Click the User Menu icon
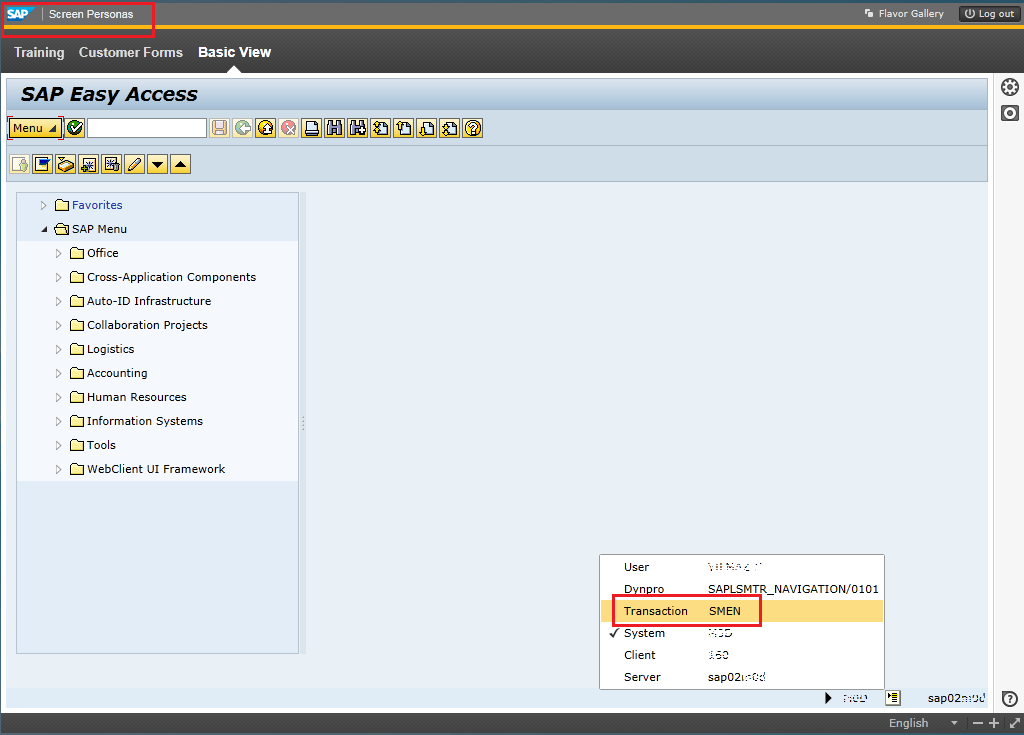This screenshot has height=735, width=1024. pyautogui.click(x=20, y=165)
